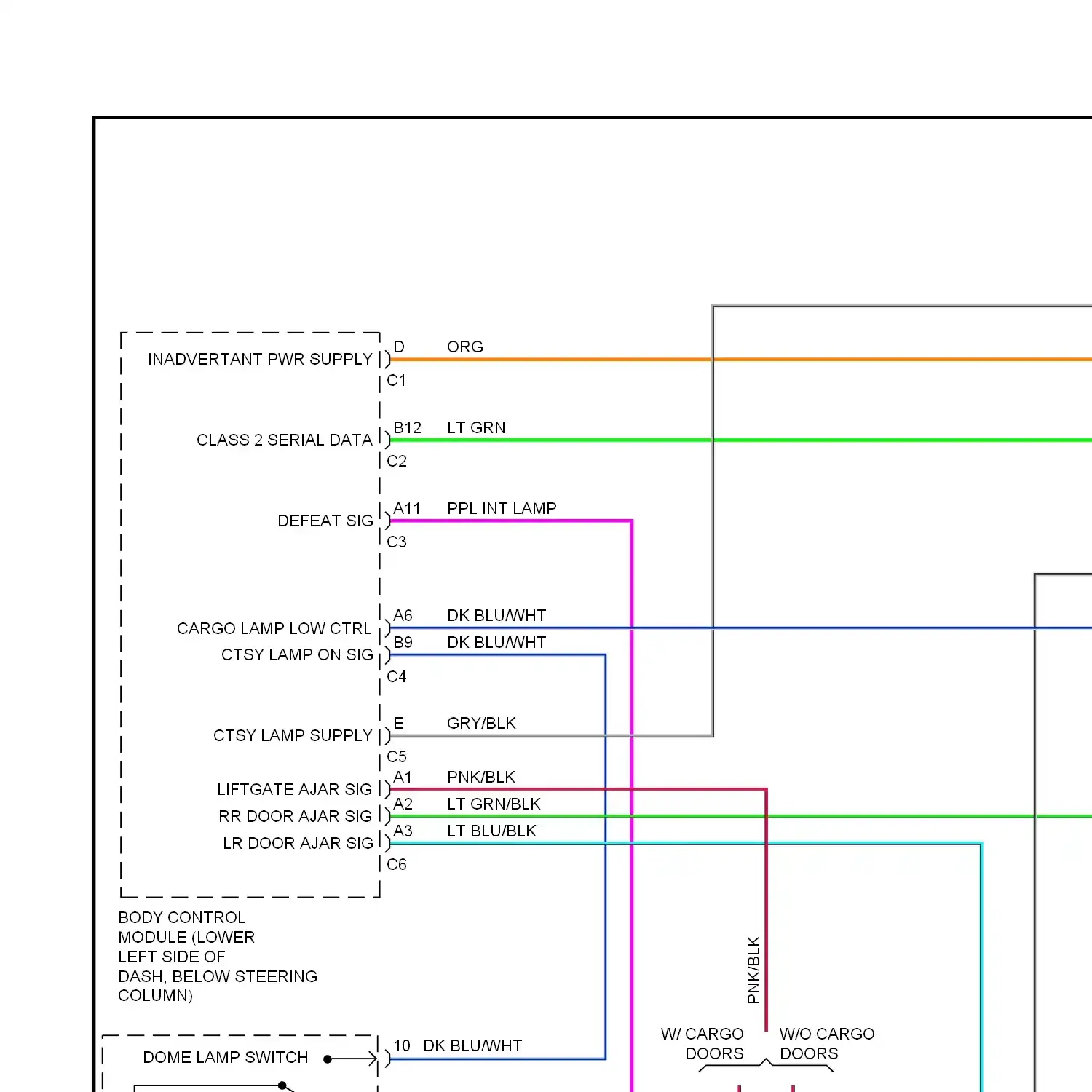Click the PPL INT LAMP wire label
1092x1092 pixels.
(502, 508)
